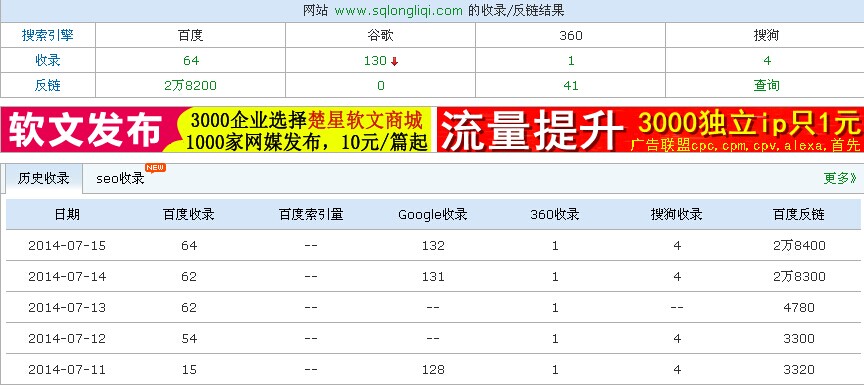
Task: Click the 收录 row label
Action: click(x=47, y=61)
